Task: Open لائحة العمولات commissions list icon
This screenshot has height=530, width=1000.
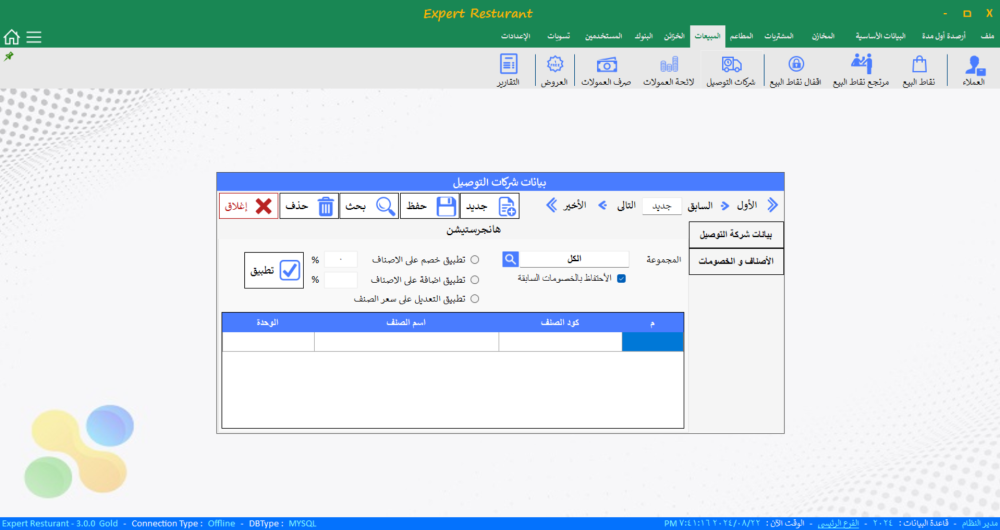Action: (x=670, y=71)
